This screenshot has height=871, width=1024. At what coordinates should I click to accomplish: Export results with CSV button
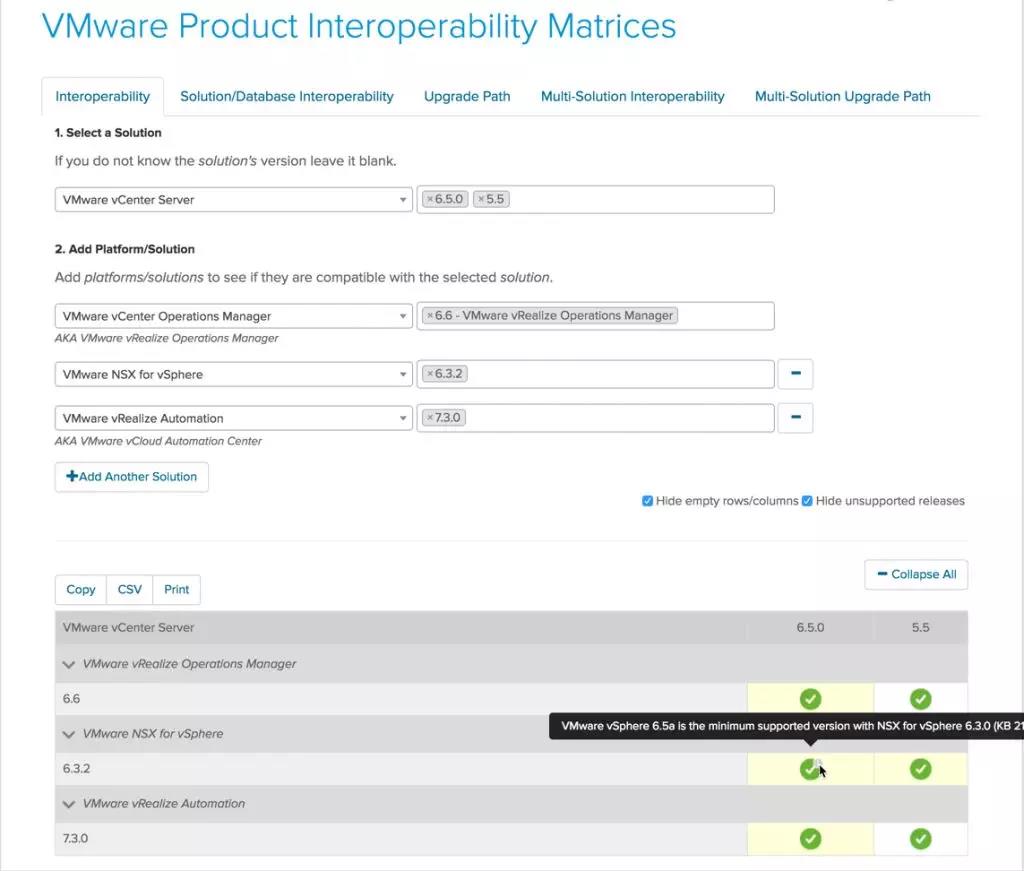point(129,590)
